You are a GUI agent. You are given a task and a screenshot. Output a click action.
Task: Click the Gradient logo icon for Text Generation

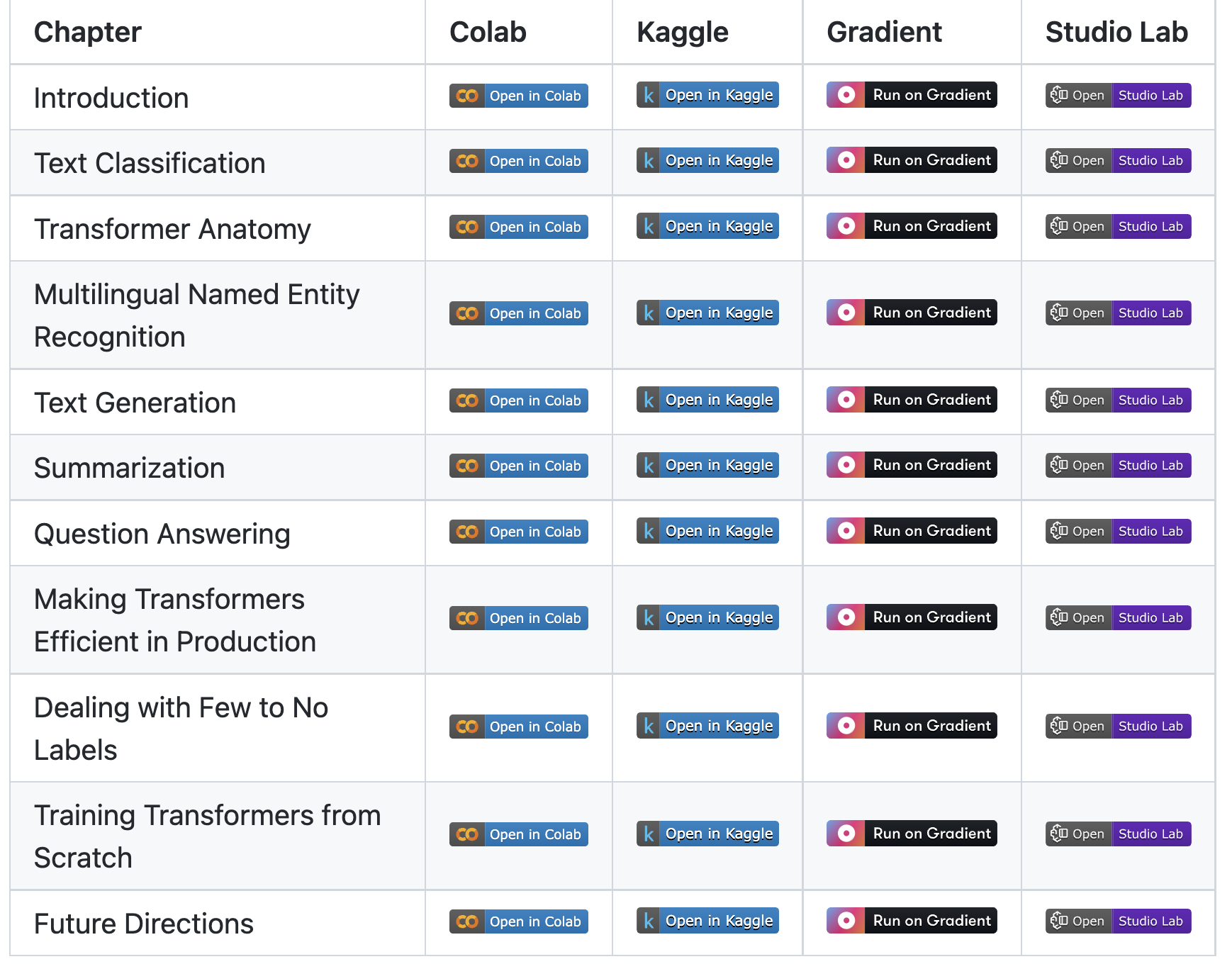click(845, 399)
